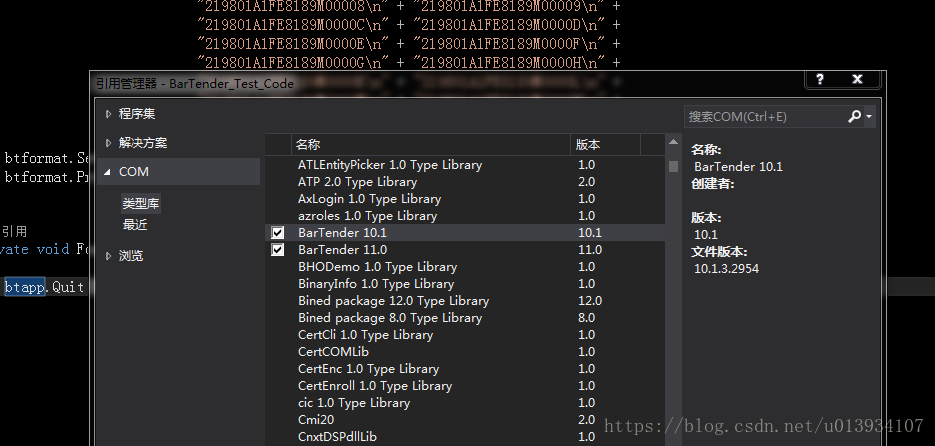Click btapp.Quit in the code editor

(x=44, y=287)
